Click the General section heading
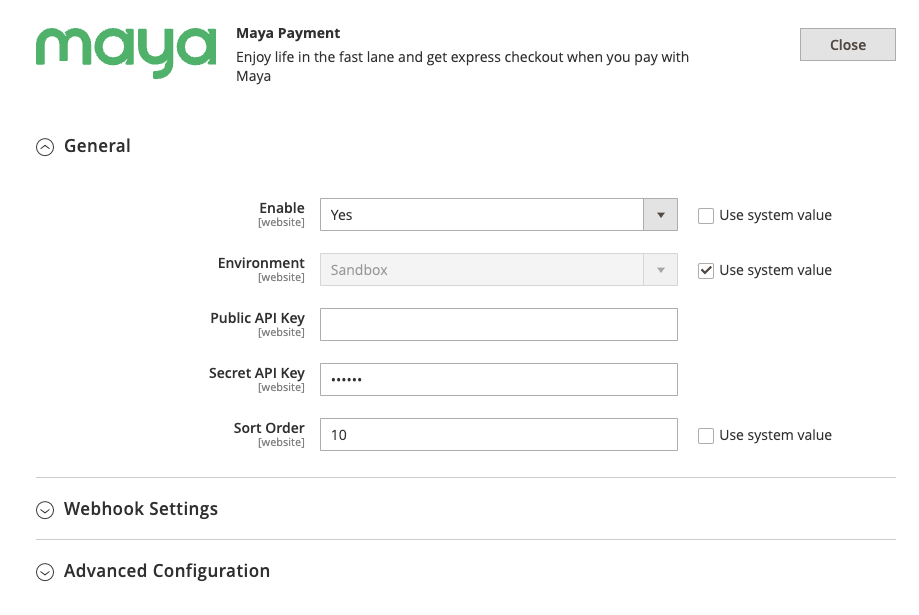The image size is (919, 615). pos(97,146)
